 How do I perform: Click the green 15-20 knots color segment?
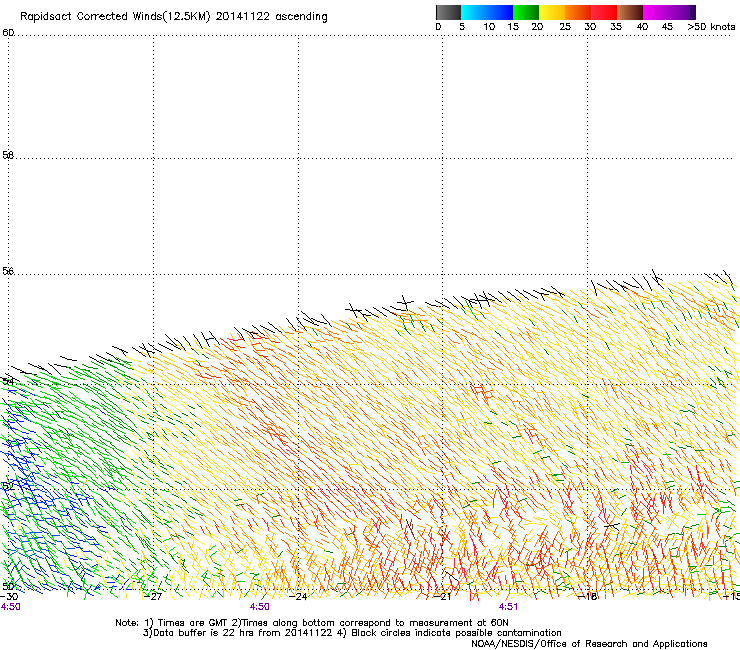(x=526, y=12)
